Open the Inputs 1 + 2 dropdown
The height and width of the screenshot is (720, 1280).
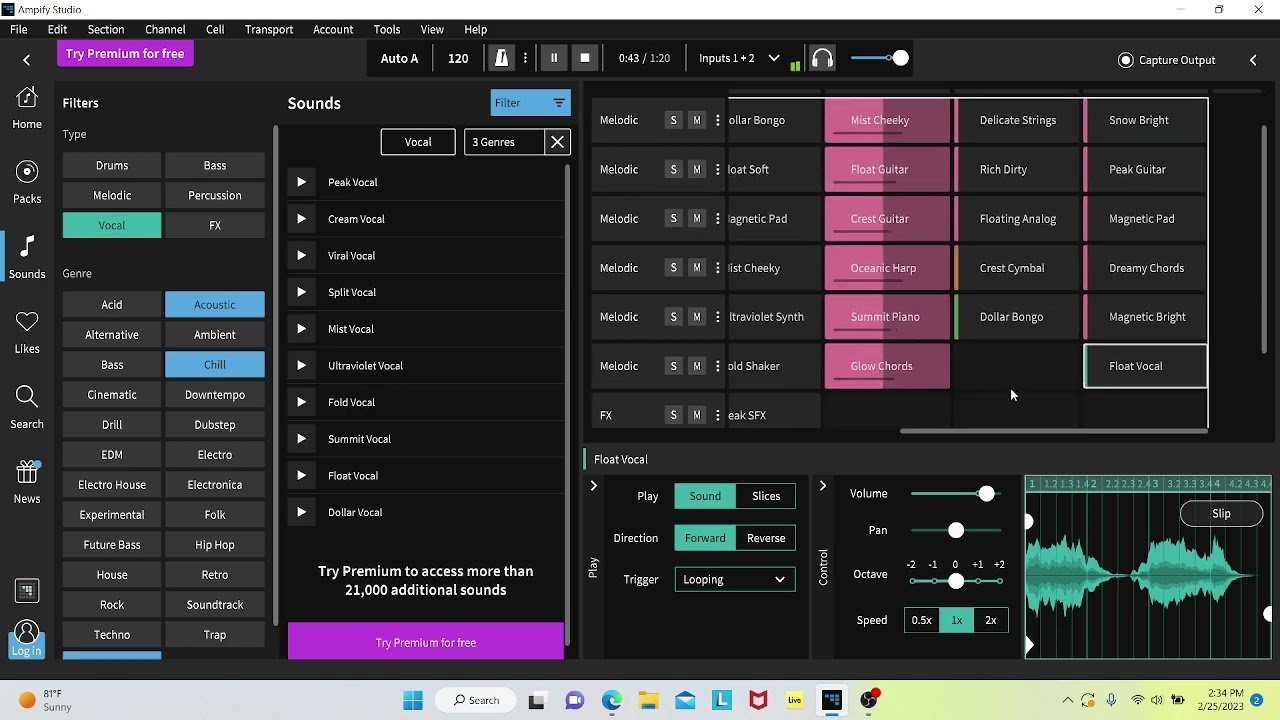[x=739, y=58]
